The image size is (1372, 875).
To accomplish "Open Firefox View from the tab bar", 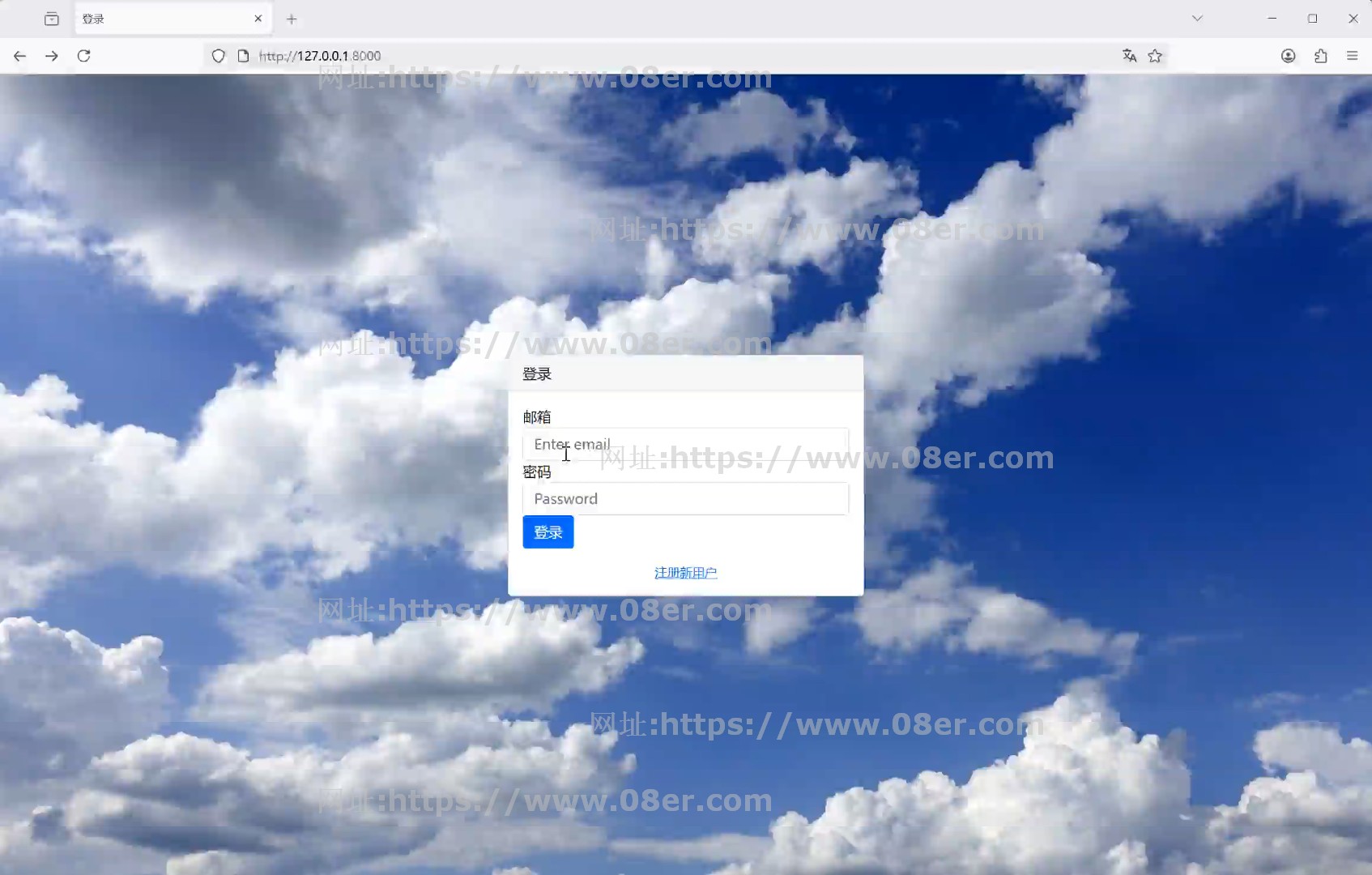I will coord(52,19).
